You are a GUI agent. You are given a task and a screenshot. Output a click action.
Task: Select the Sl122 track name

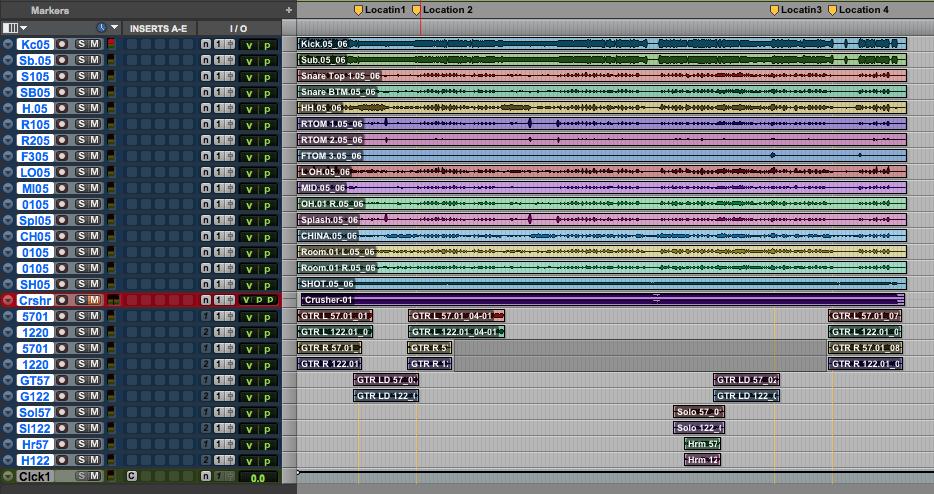(x=35, y=428)
